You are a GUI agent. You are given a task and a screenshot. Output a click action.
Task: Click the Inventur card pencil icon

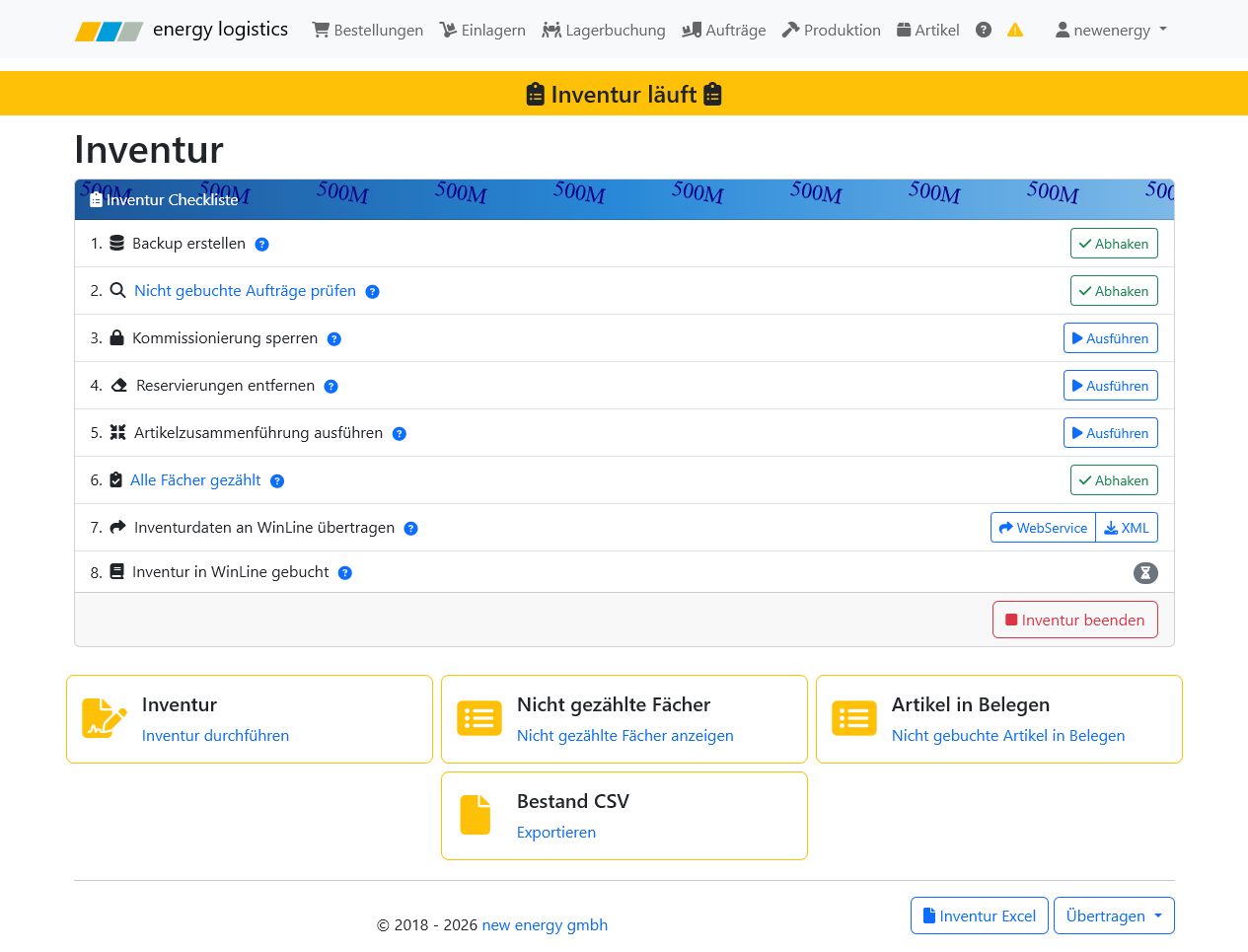click(x=104, y=718)
